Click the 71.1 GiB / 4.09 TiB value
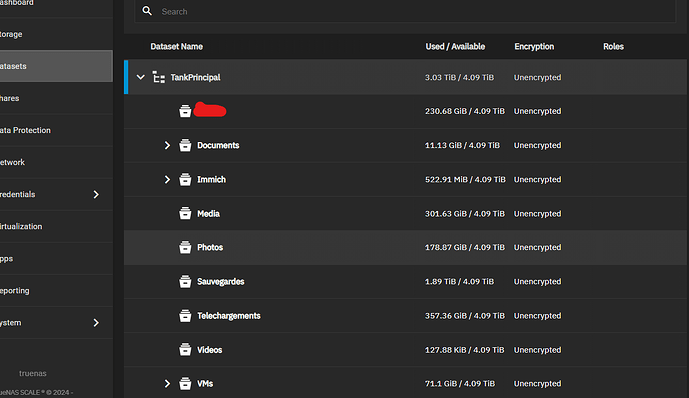 [460, 384]
